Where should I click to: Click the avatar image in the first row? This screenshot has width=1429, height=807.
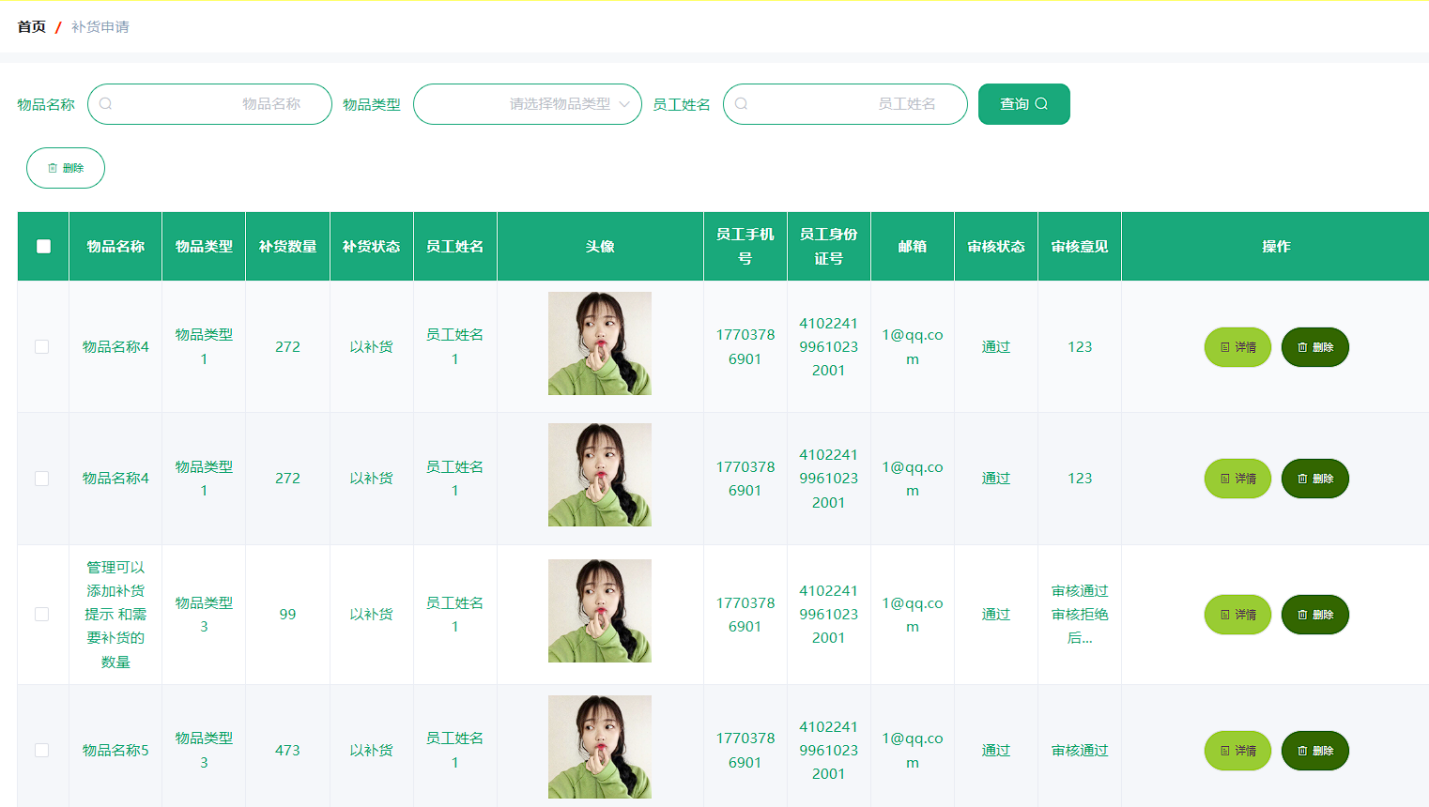[x=600, y=343]
